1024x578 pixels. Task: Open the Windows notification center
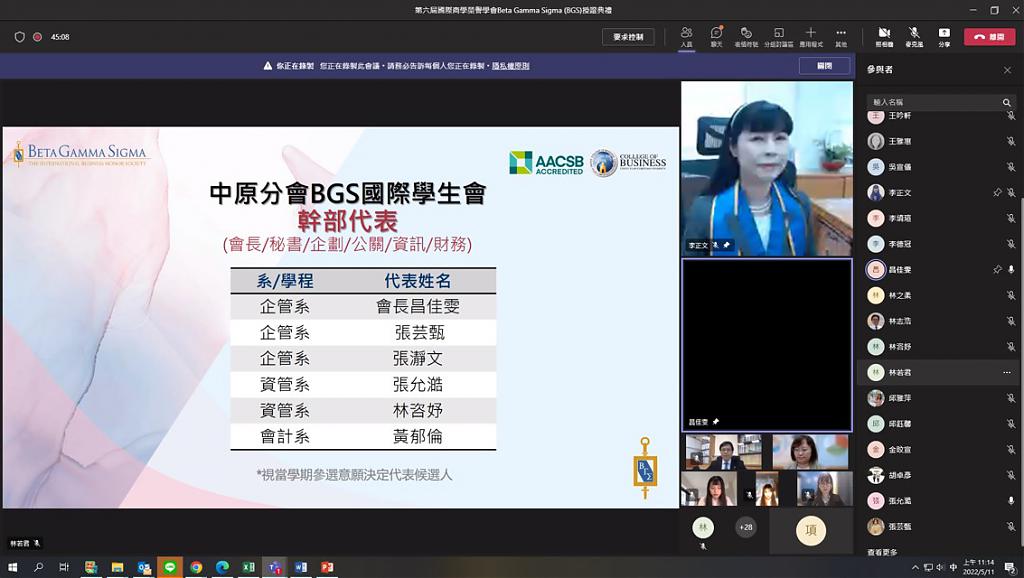(x=1010, y=568)
